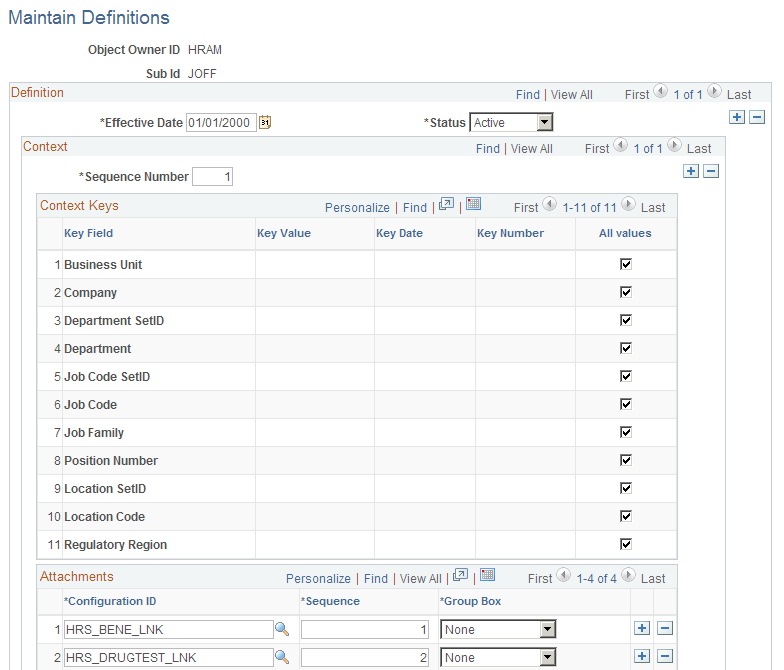Personalize the Context Keys grid

[x=357, y=208]
